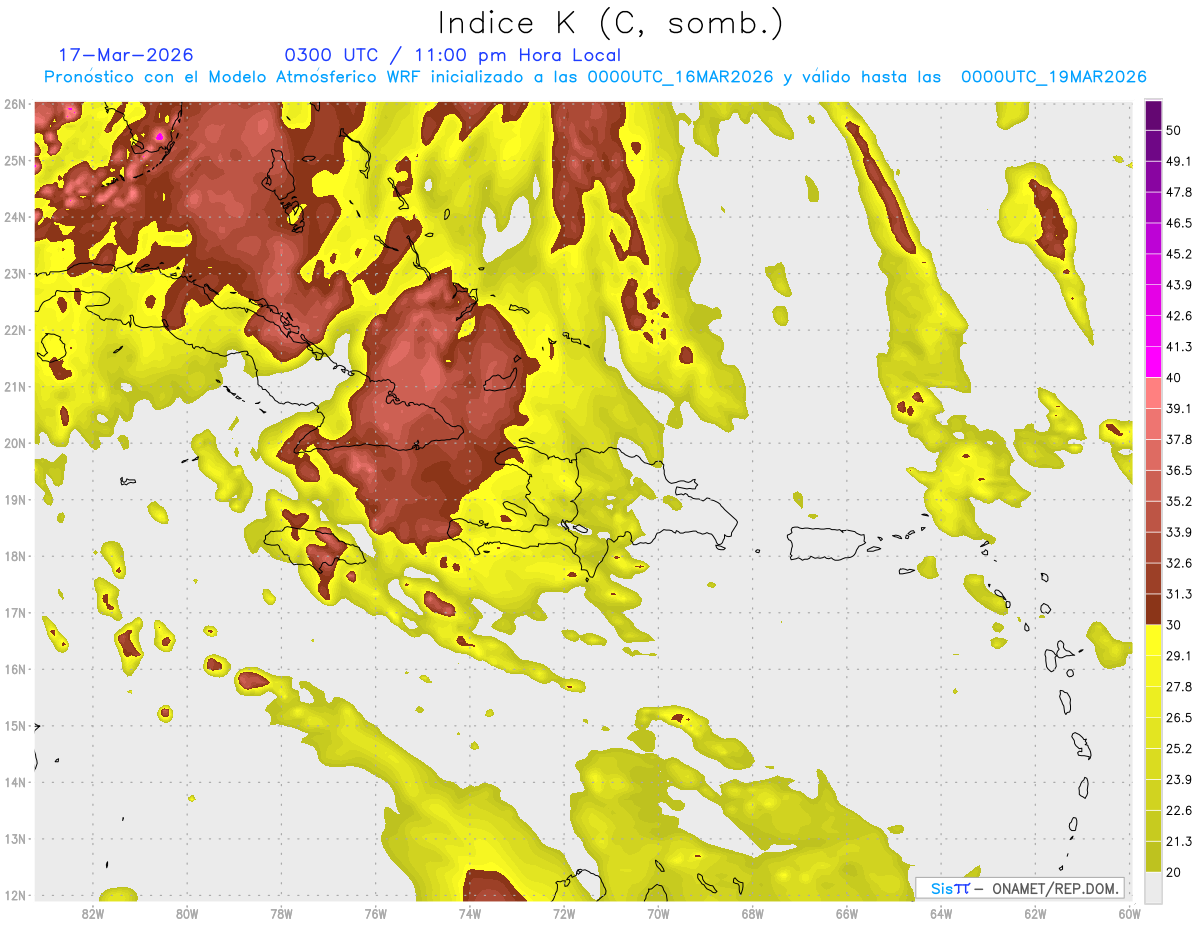The width and height of the screenshot is (1200, 927).
Task: Click the "70W" longitude label
Action: pyautogui.click(x=658, y=914)
